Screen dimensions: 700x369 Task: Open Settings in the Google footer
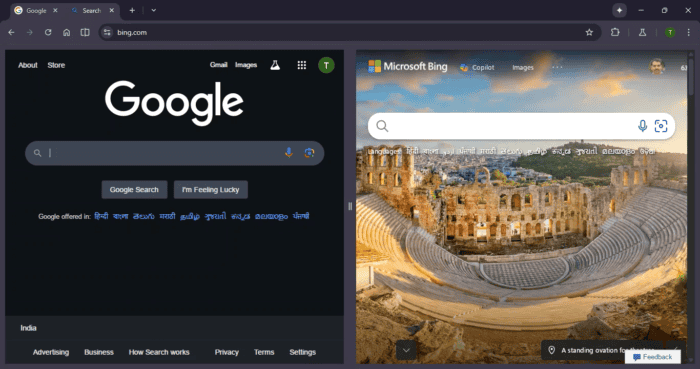(302, 352)
